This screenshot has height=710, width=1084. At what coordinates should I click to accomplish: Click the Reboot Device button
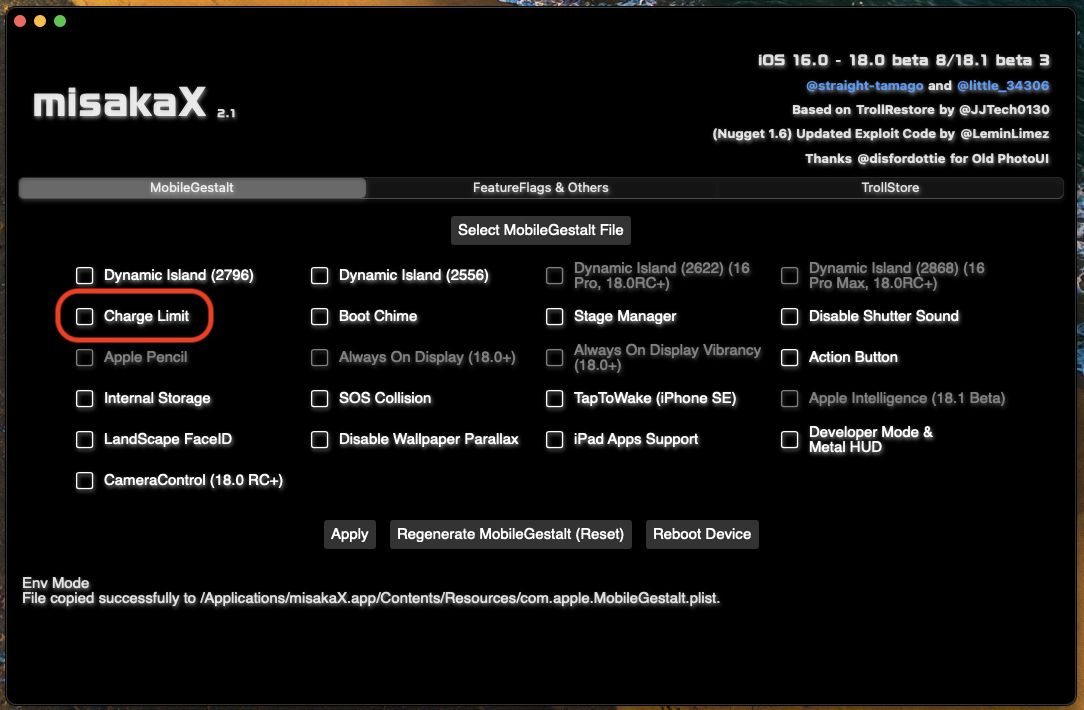point(702,534)
